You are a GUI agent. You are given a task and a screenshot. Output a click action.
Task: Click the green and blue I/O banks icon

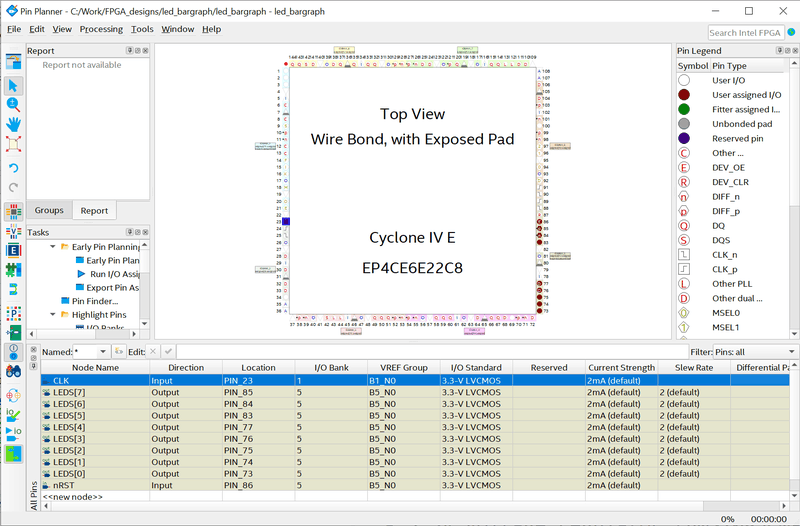[13, 269]
